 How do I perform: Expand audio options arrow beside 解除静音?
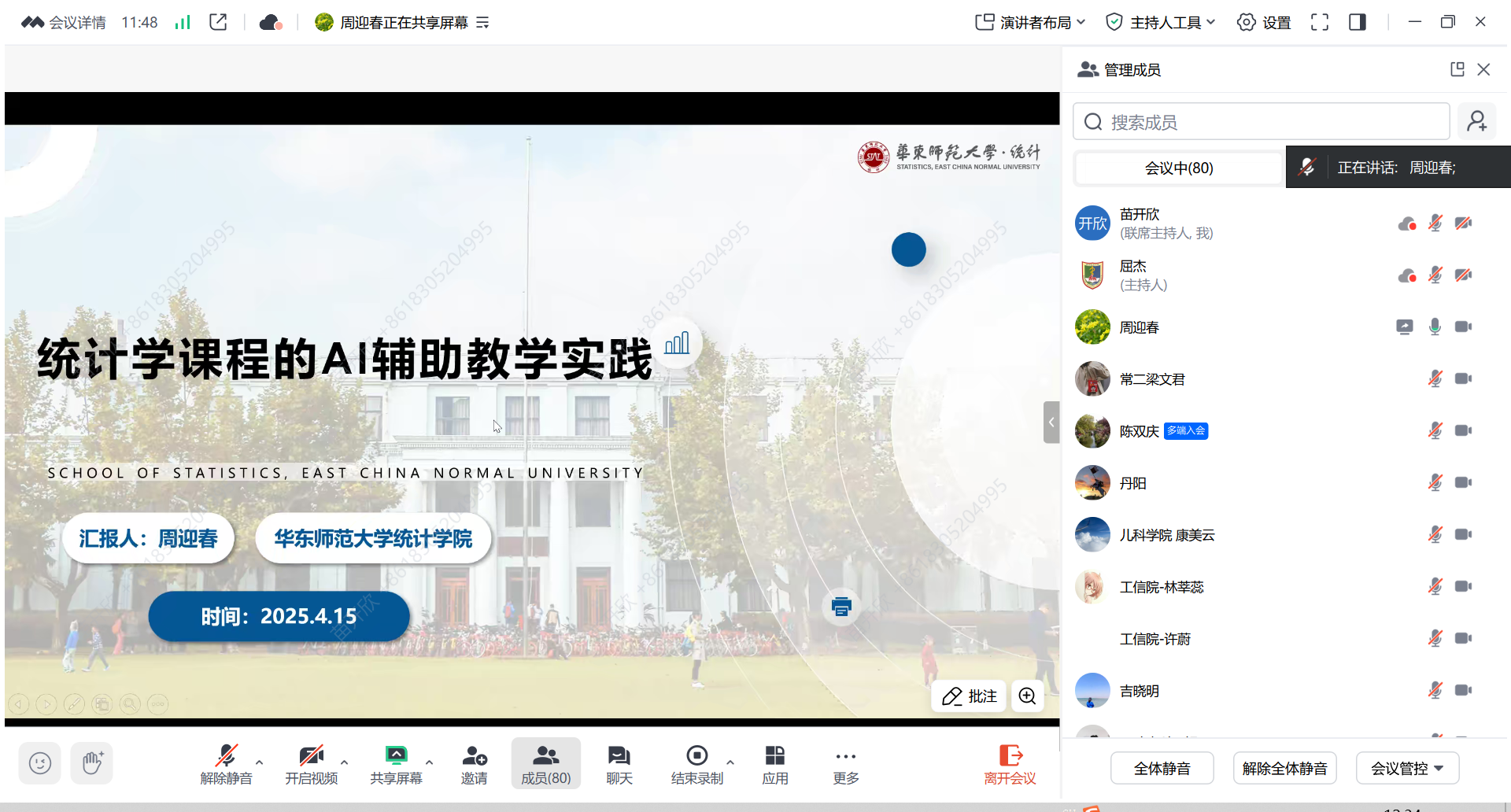tap(260, 762)
